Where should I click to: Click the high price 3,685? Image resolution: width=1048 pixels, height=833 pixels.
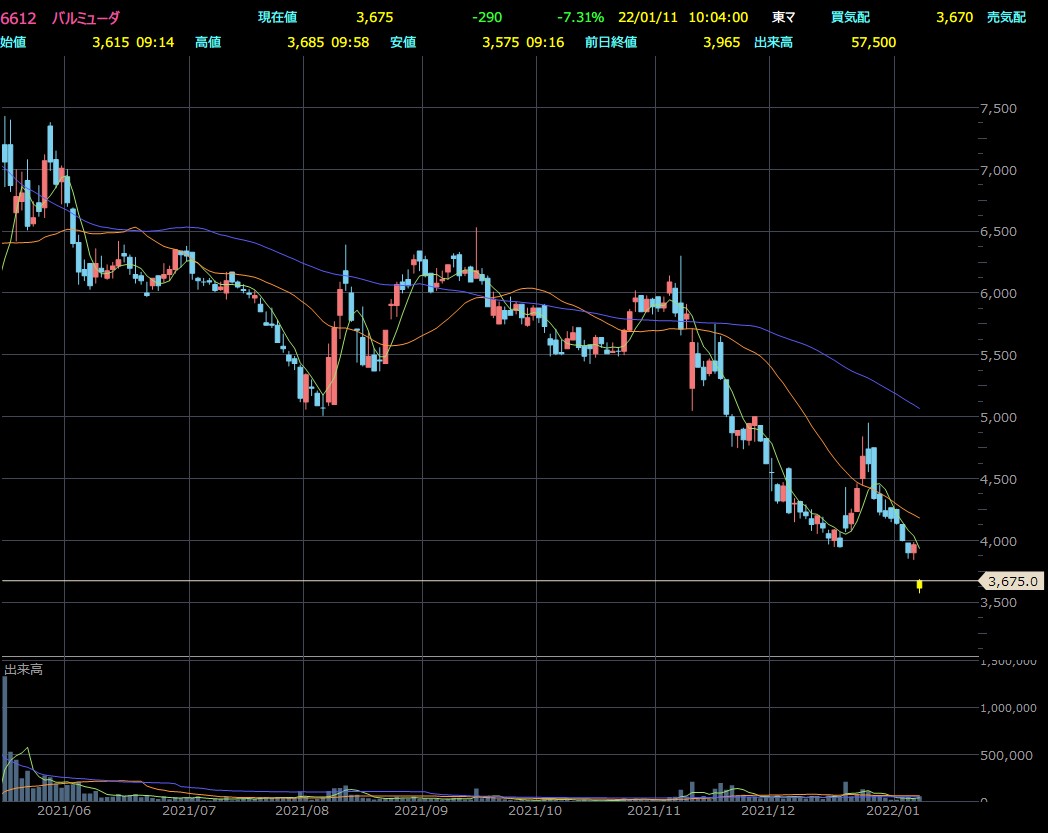point(305,42)
